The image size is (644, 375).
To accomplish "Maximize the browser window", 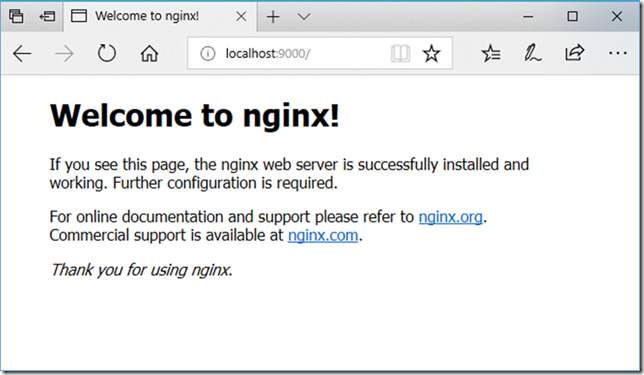I will [573, 16].
